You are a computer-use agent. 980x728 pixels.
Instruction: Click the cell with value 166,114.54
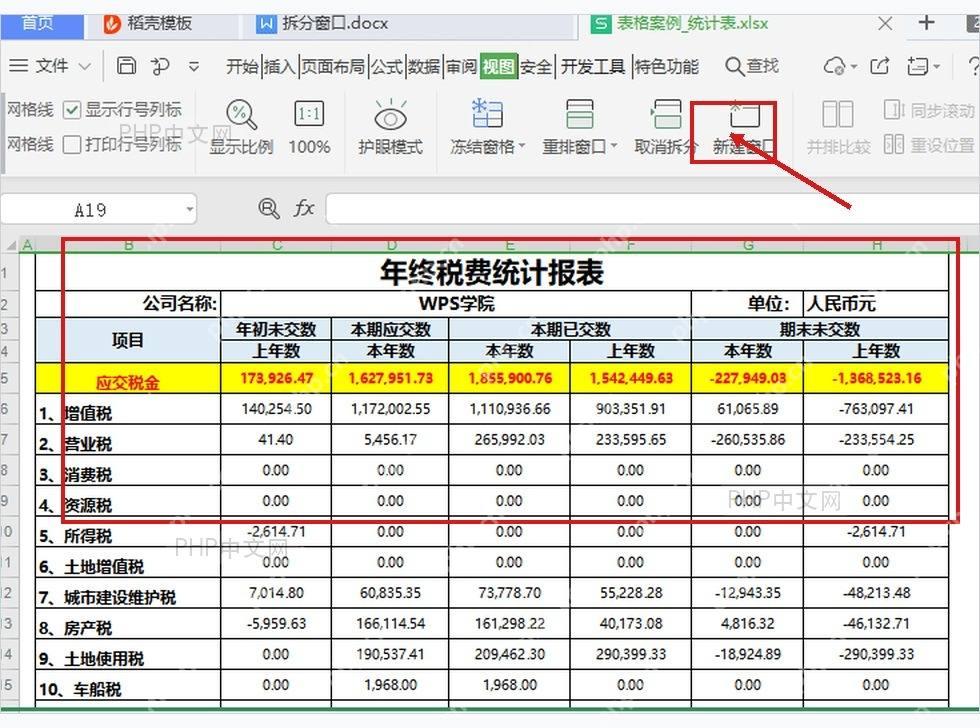point(390,624)
